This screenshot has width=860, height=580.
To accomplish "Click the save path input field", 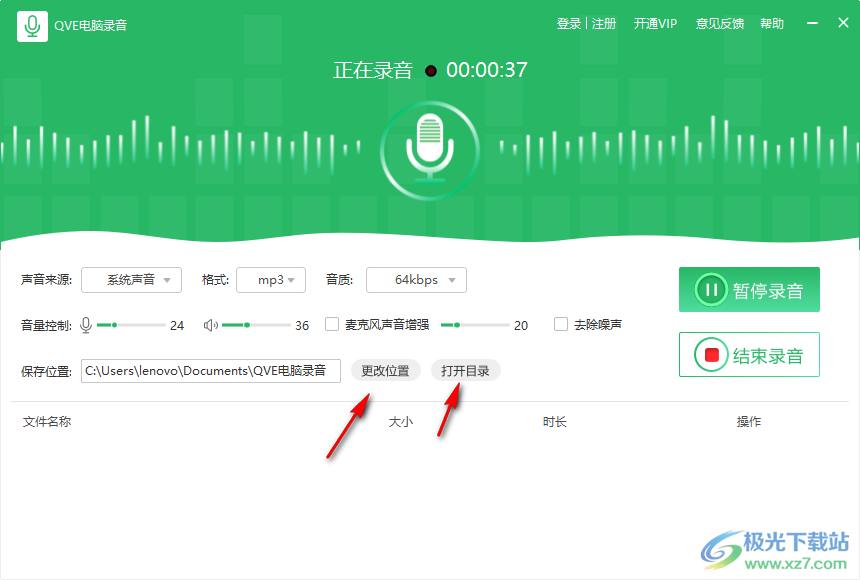I will pos(211,370).
